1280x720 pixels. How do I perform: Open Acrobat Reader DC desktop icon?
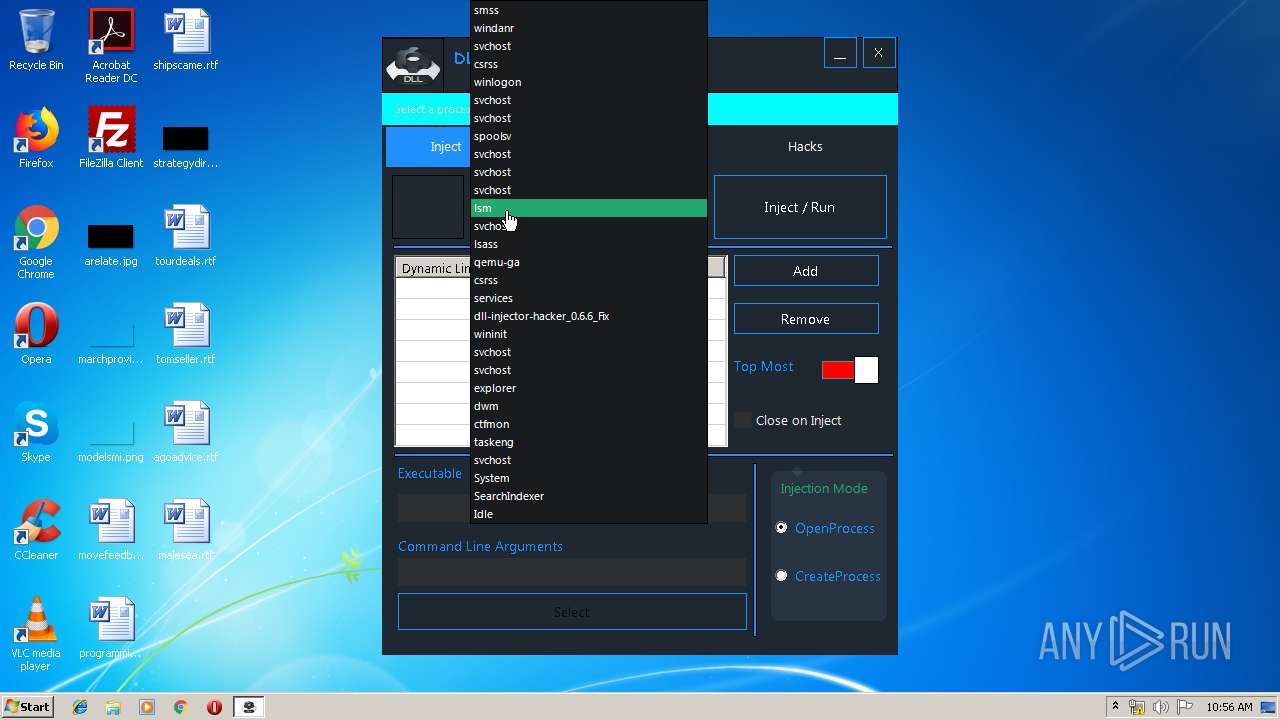[111, 46]
